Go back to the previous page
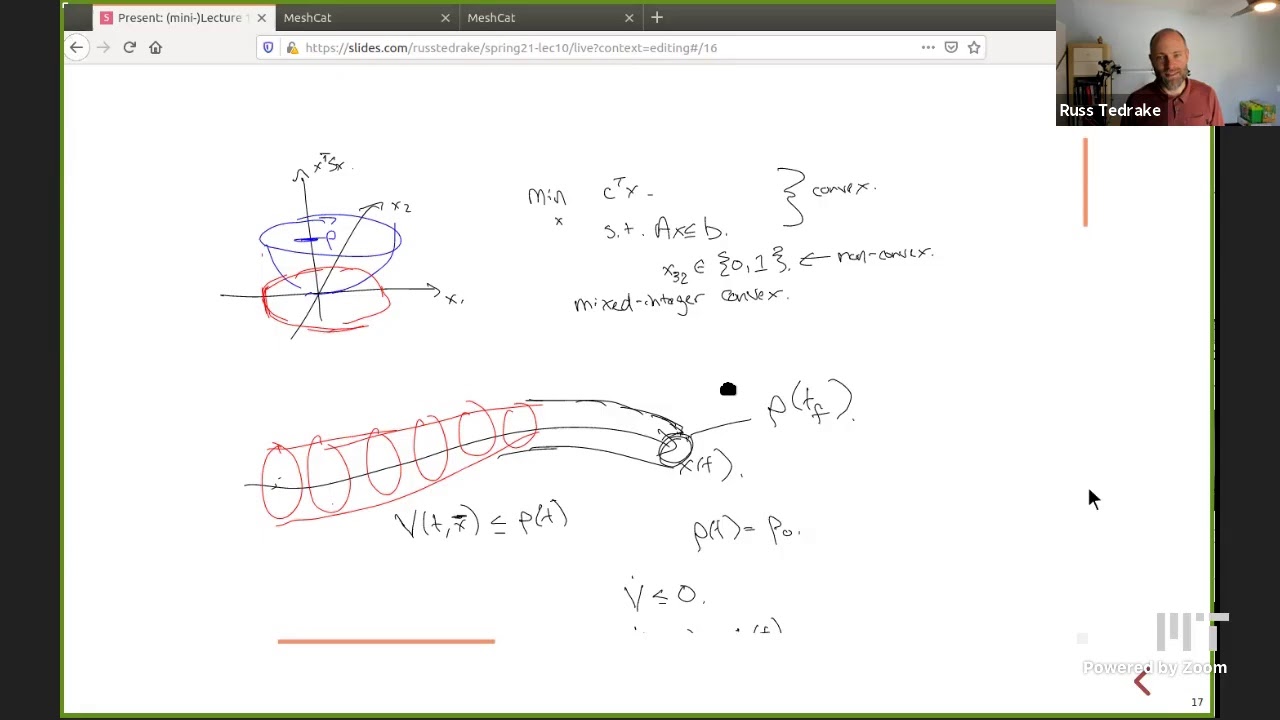 [76, 47]
